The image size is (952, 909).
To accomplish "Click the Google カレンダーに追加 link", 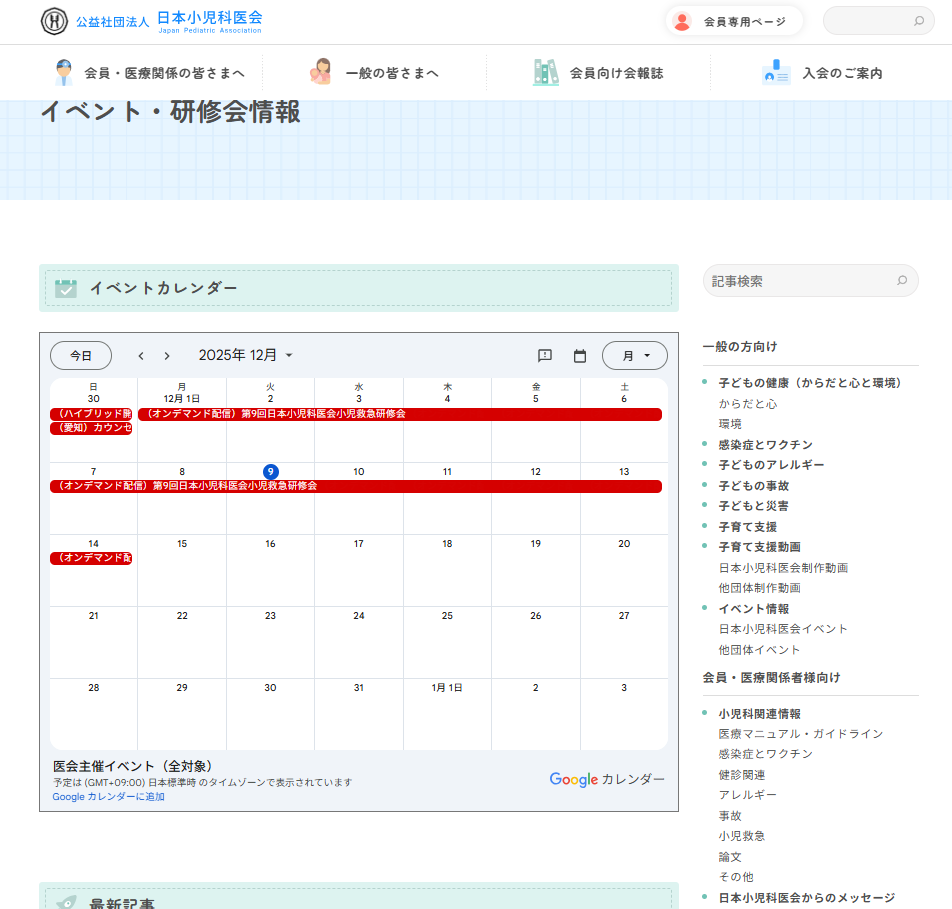I will pyautogui.click(x=108, y=797).
